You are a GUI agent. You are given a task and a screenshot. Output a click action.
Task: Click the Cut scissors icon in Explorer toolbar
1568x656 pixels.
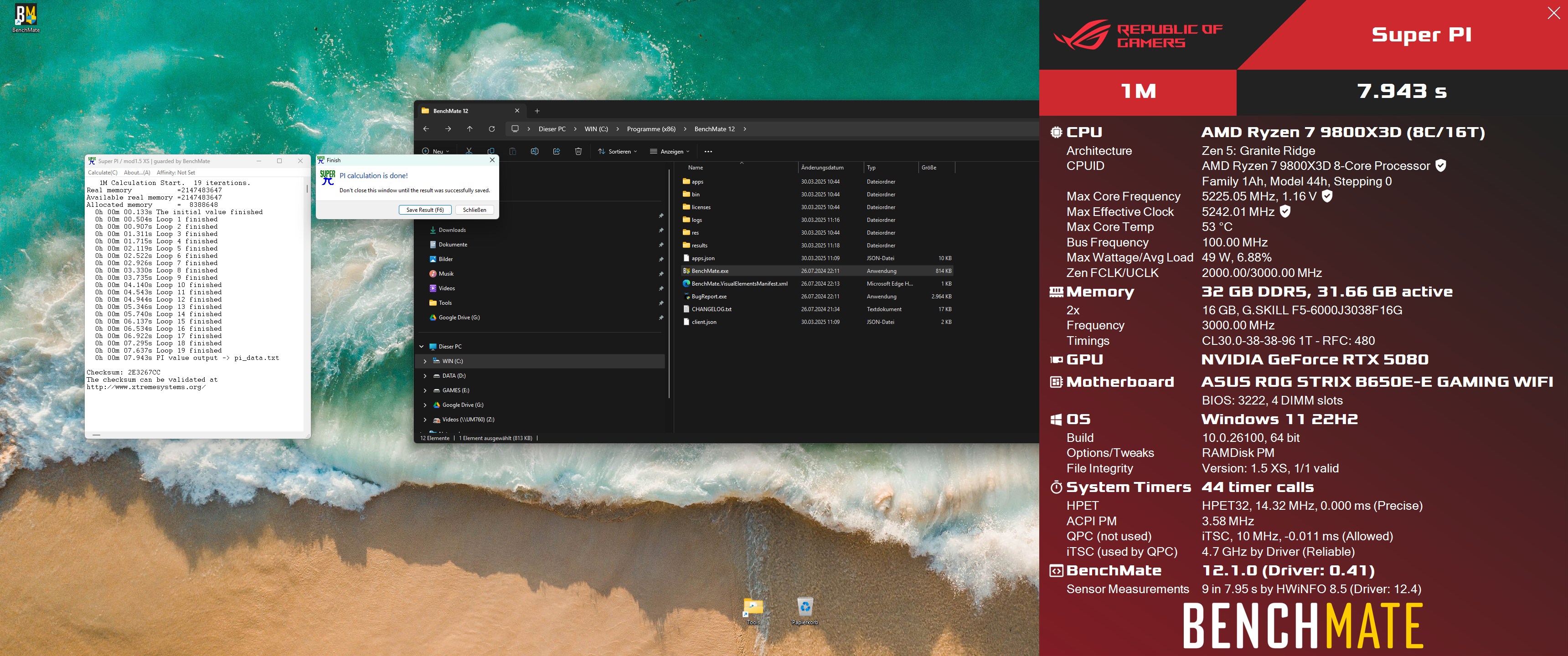(469, 151)
